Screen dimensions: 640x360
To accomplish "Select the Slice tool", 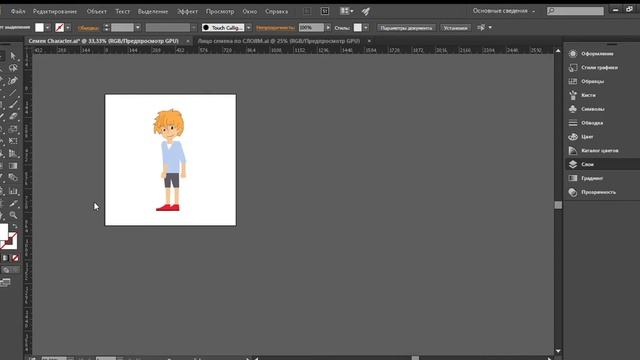I will (13, 203).
